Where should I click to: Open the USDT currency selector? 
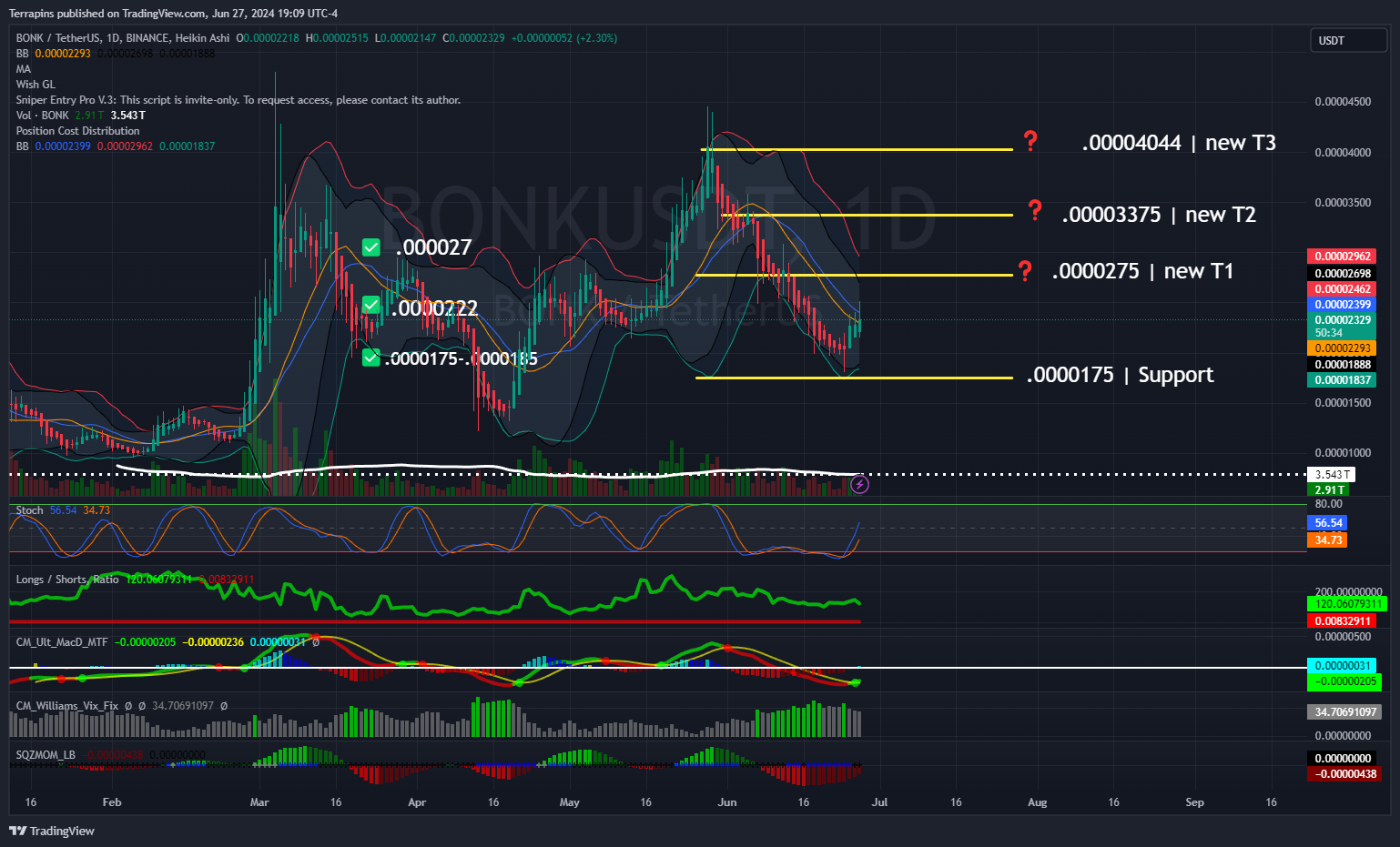(1348, 40)
